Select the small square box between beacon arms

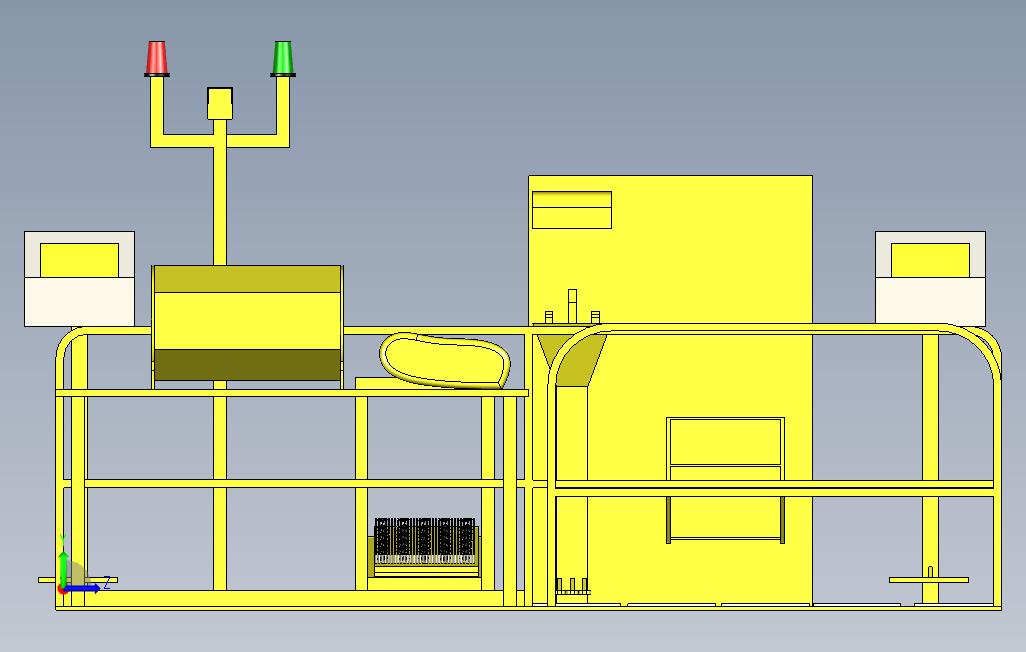tap(220, 104)
